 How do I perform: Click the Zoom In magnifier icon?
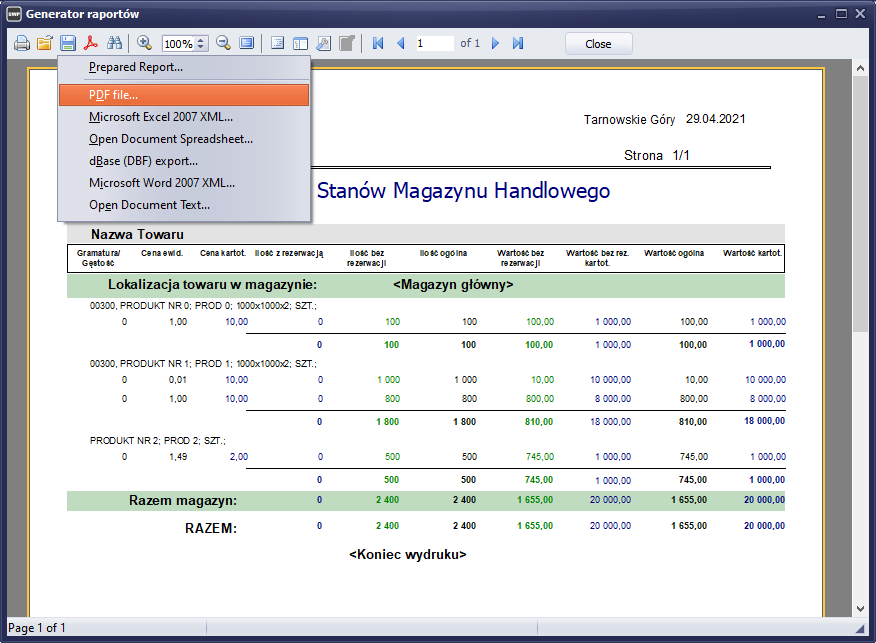(144, 43)
